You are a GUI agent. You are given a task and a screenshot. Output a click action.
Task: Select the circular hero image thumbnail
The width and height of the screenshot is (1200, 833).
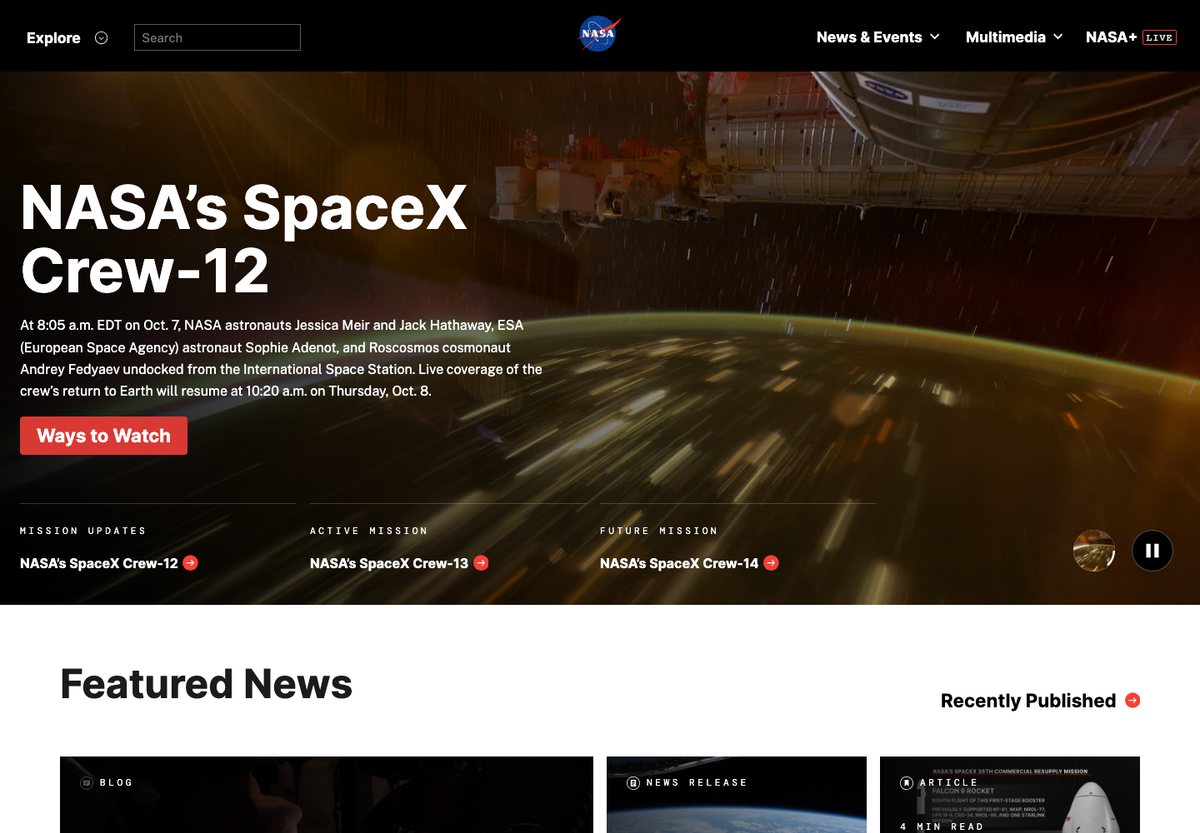coord(1094,550)
